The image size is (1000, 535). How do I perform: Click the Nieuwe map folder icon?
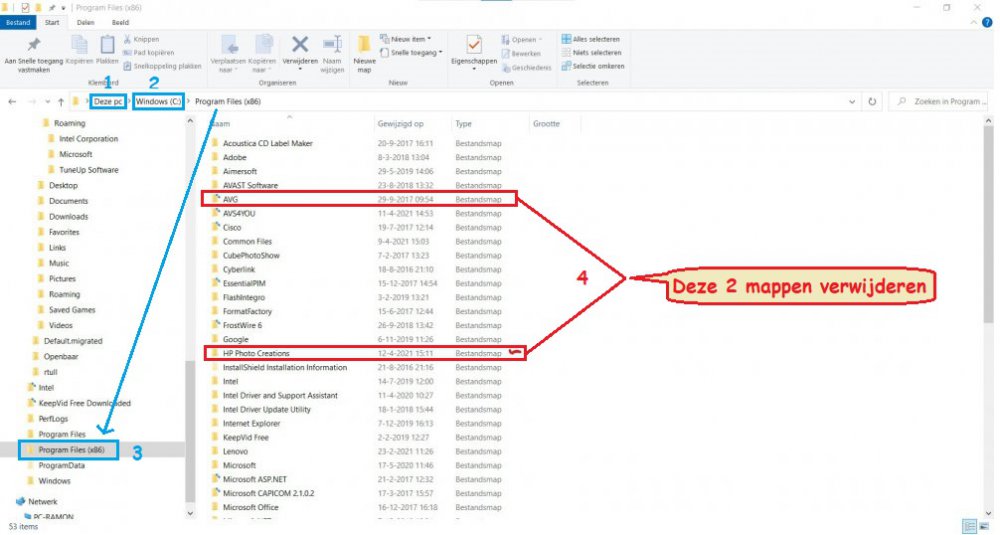(364, 50)
